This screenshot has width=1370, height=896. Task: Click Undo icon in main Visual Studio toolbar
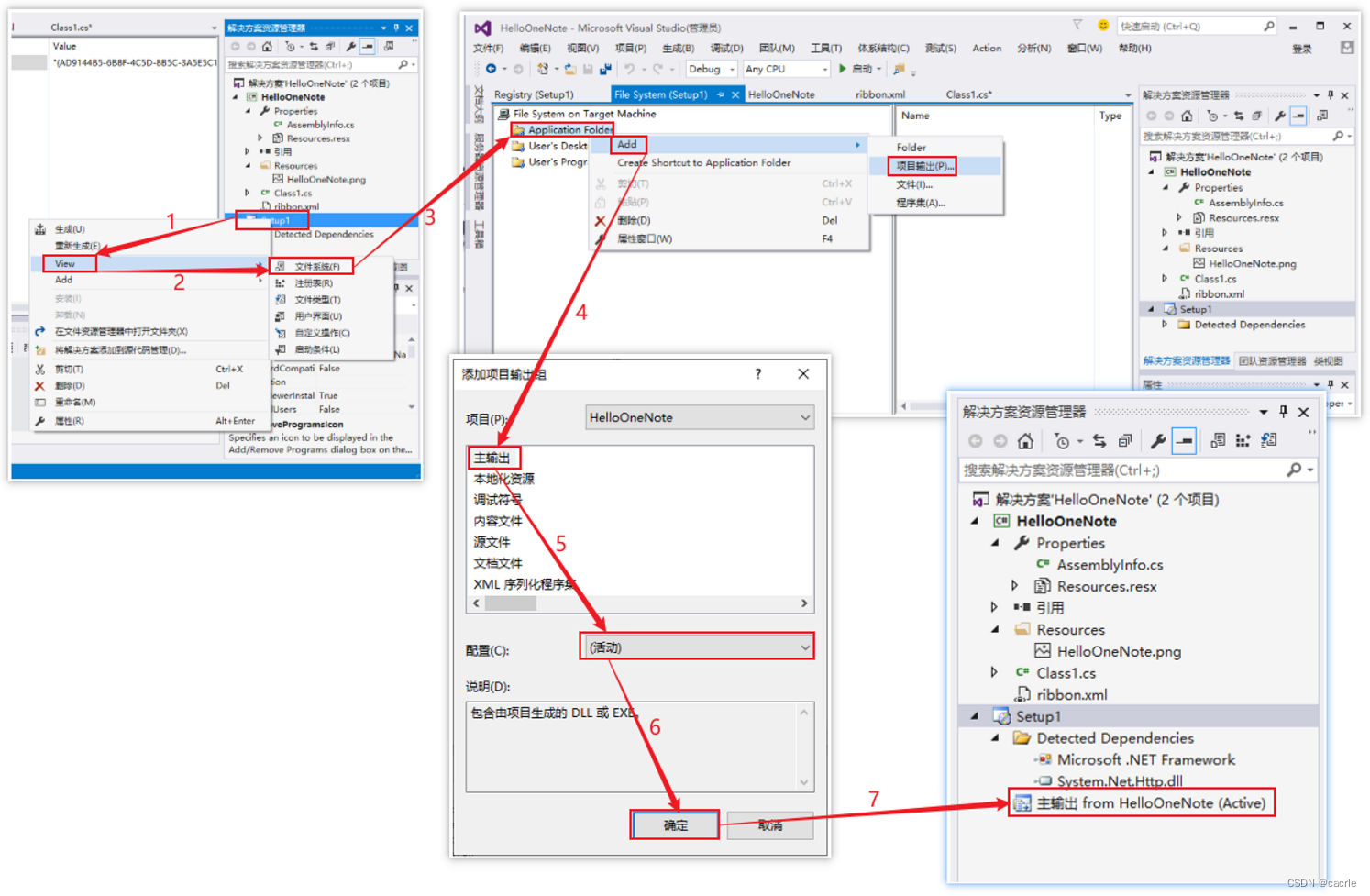[629, 69]
